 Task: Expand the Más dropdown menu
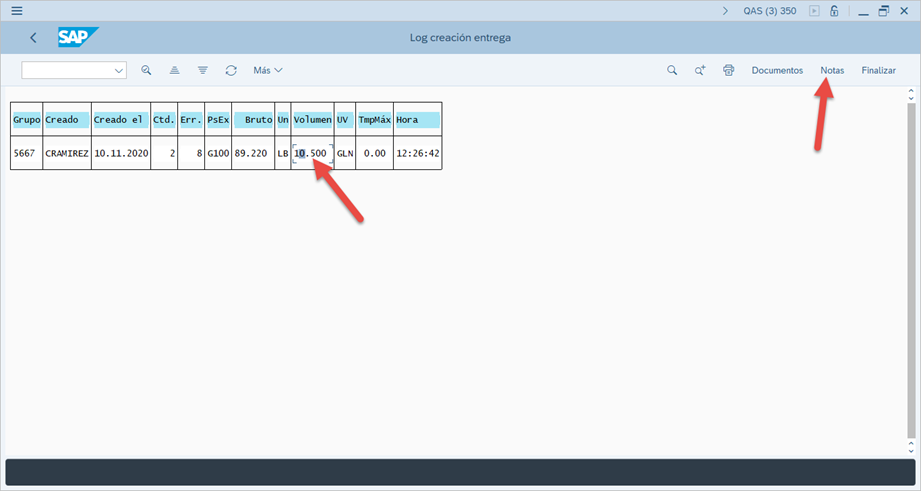click(268, 70)
